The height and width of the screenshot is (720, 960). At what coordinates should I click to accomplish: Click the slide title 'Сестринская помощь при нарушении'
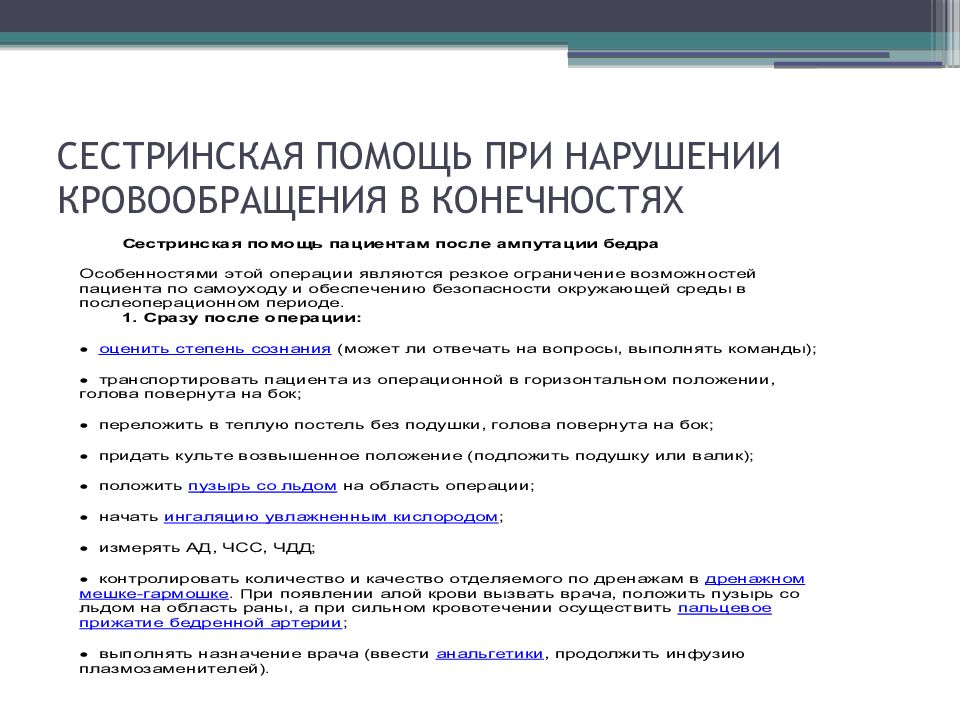(x=418, y=158)
